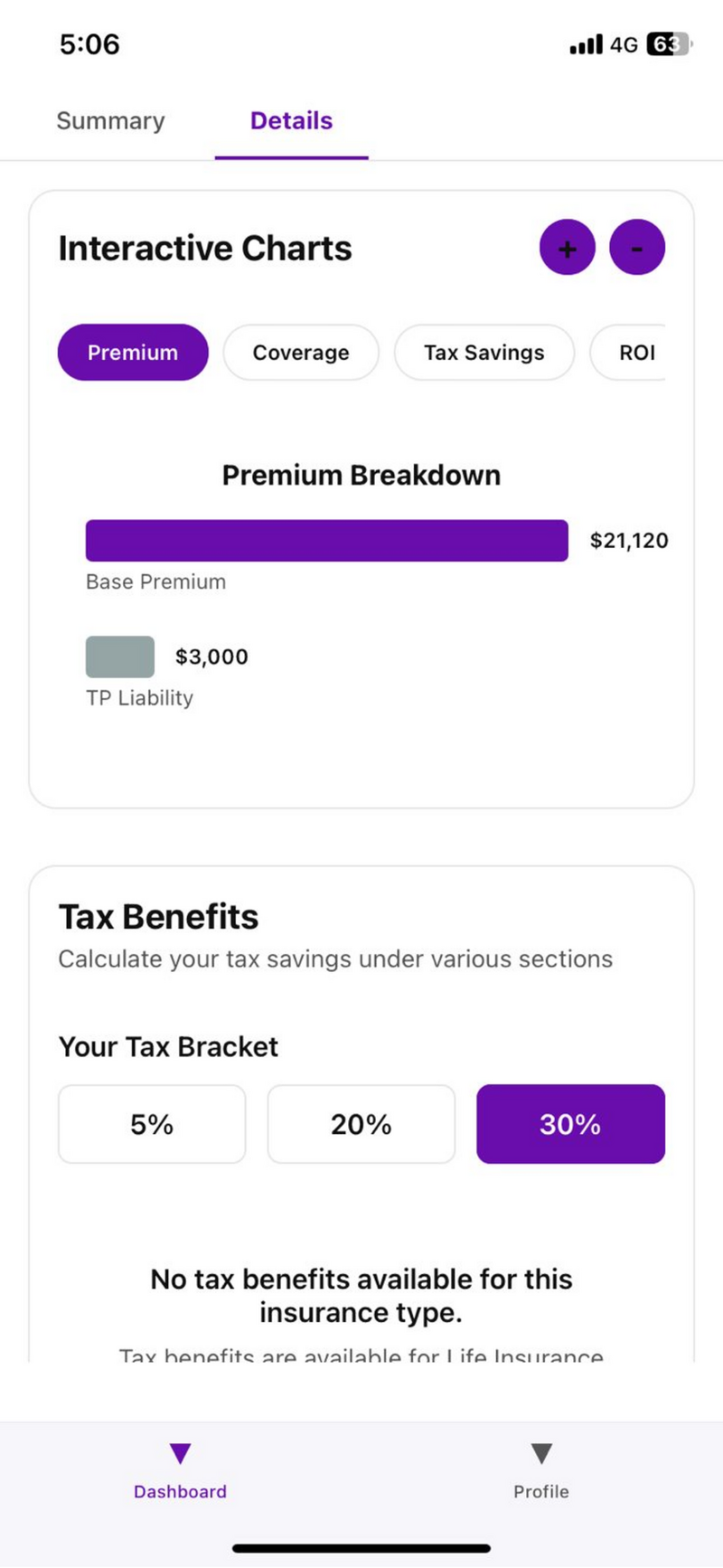Viewport: 723px width, 1568px height.
Task: Switch to the ROI chart
Action: click(638, 353)
